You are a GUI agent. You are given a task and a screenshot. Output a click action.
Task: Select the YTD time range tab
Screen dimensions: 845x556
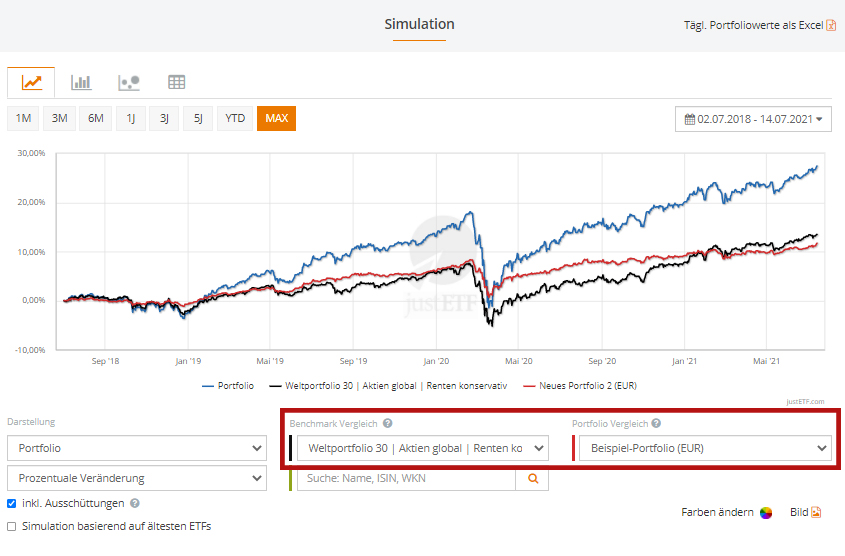tap(235, 118)
